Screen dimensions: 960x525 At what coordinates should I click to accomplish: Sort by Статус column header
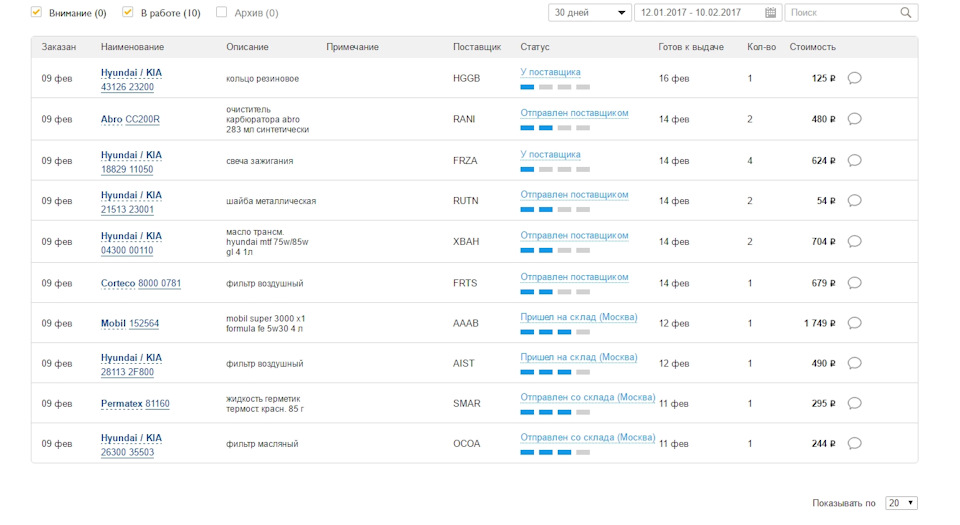coord(534,47)
